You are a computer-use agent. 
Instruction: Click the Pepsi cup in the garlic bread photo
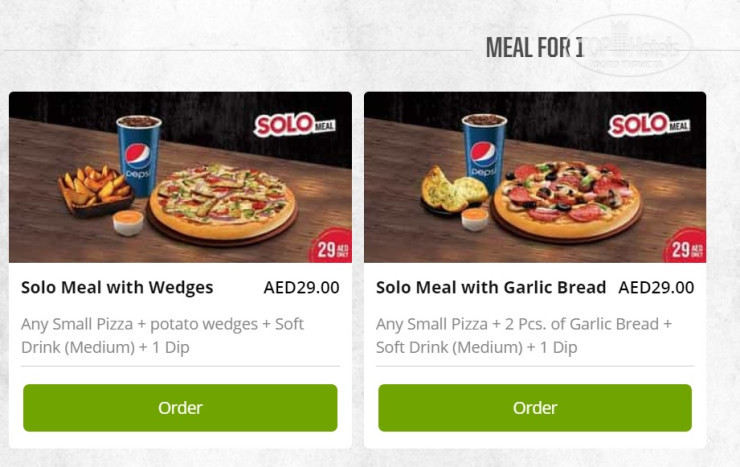[x=483, y=152]
